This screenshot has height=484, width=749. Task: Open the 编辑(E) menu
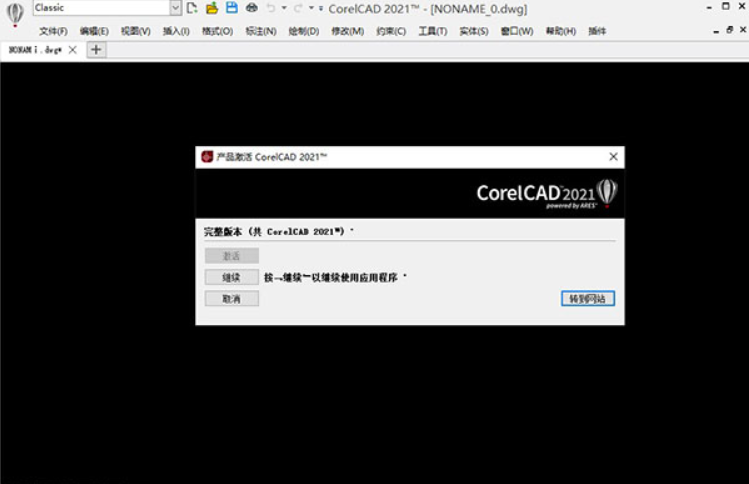coord(94,32)
